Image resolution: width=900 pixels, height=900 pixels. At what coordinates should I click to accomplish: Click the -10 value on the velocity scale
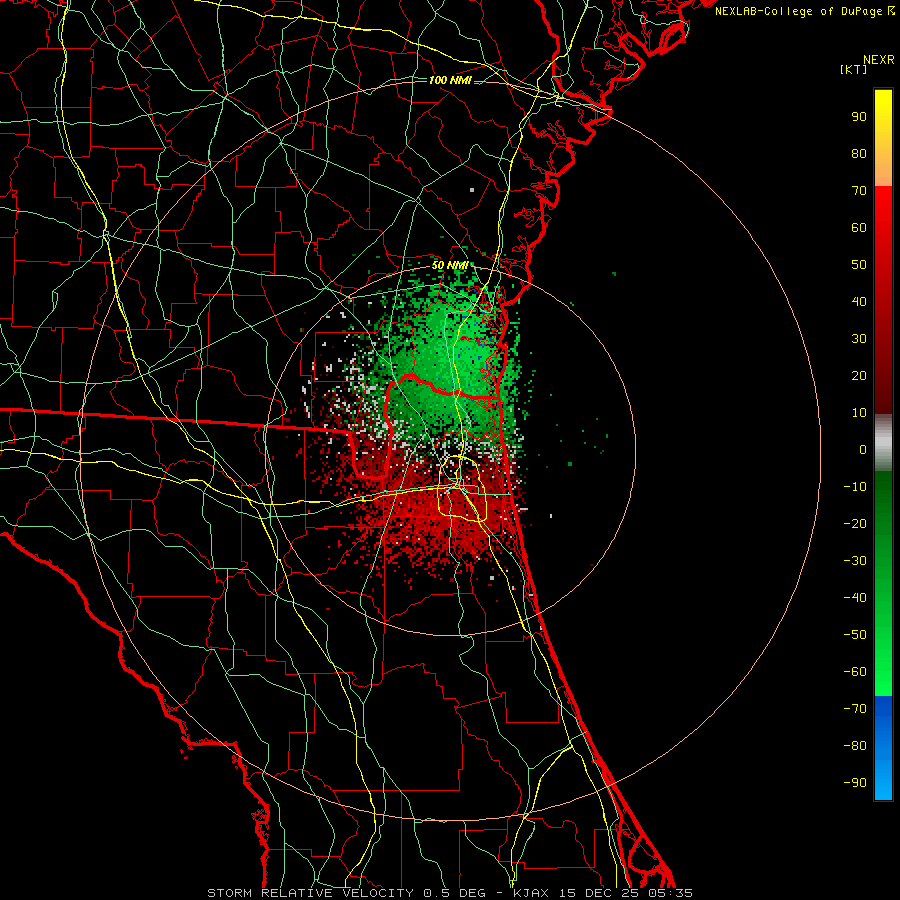pos(855,487)
